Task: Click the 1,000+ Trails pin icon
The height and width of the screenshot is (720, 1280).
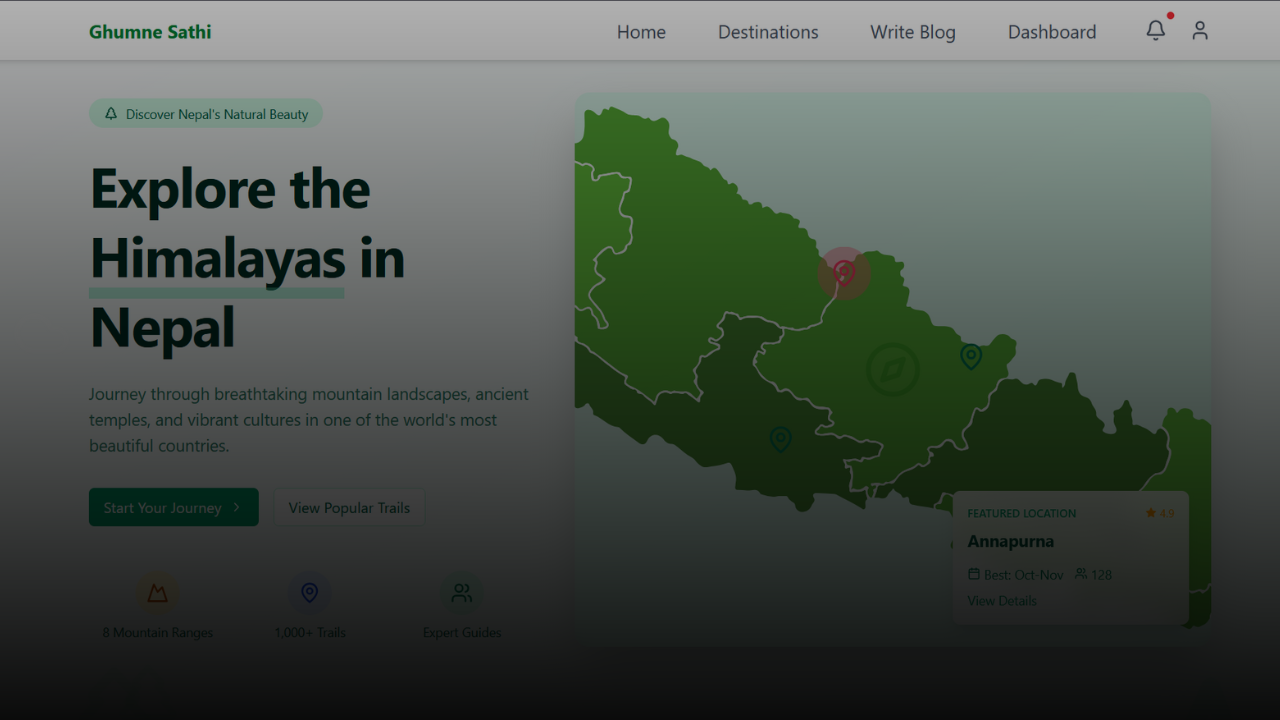Action: (310, 593)
